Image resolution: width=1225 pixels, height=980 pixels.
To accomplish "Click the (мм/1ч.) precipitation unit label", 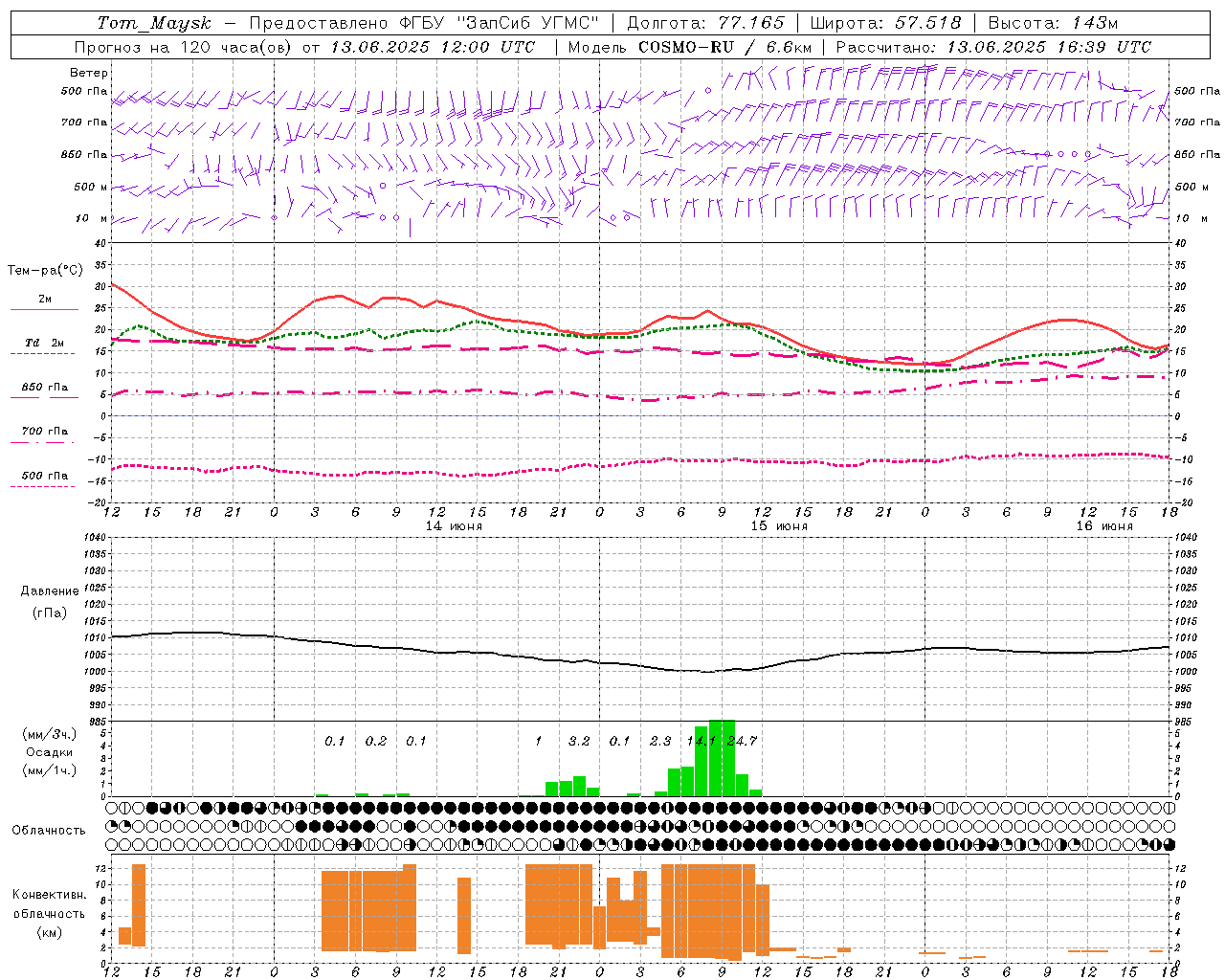I will 49,770.
